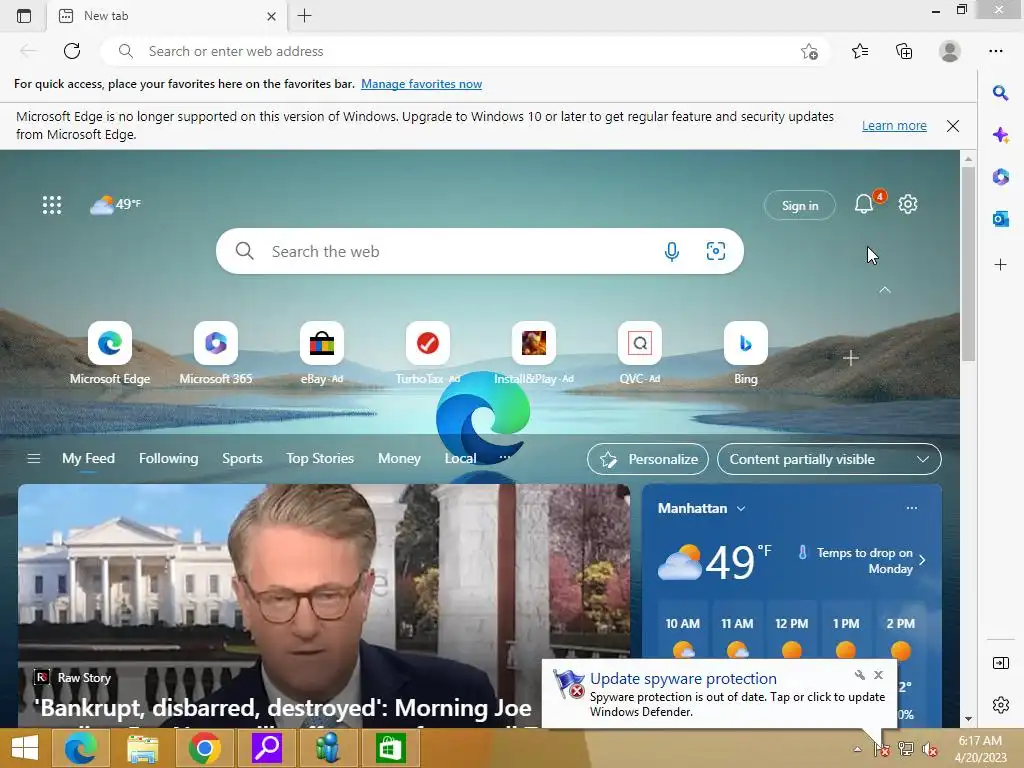Open Outlook in the sidebar
The height and width of the screenshot is (768, 1024).
pos(1000,219)
